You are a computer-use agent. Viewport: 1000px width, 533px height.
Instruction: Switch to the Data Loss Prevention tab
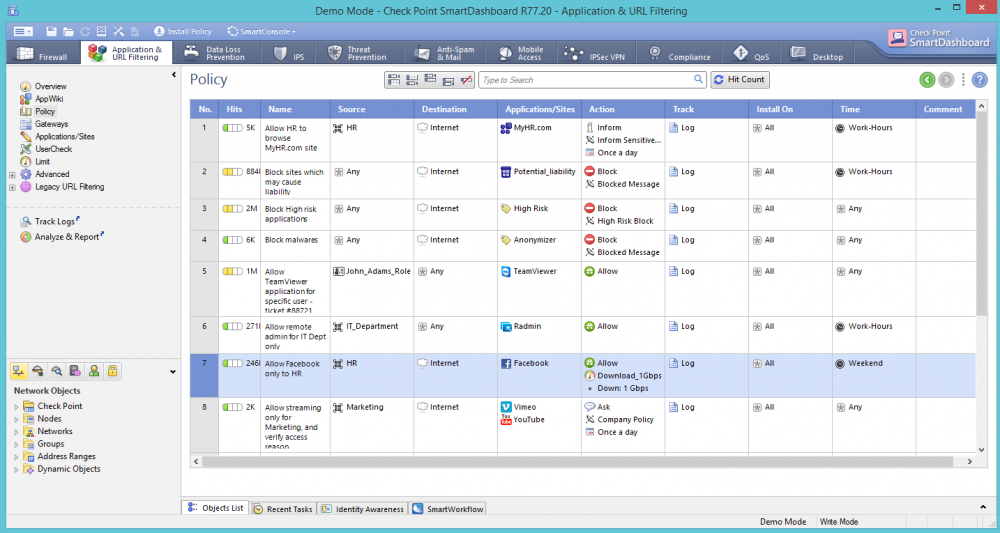point(216,54)
